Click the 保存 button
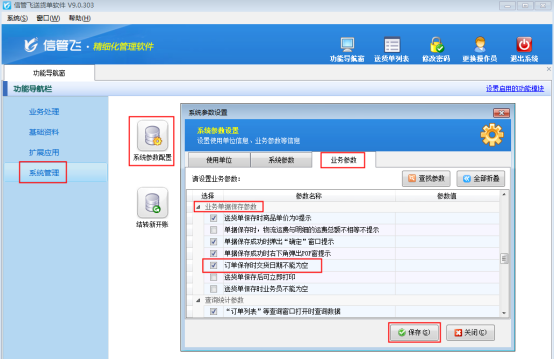The width and height of the screenshot is (554, 360). click(x=414, y=332)
